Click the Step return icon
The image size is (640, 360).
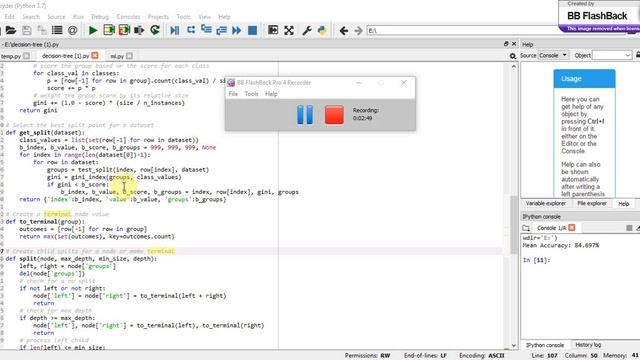[x=222, y=30]
